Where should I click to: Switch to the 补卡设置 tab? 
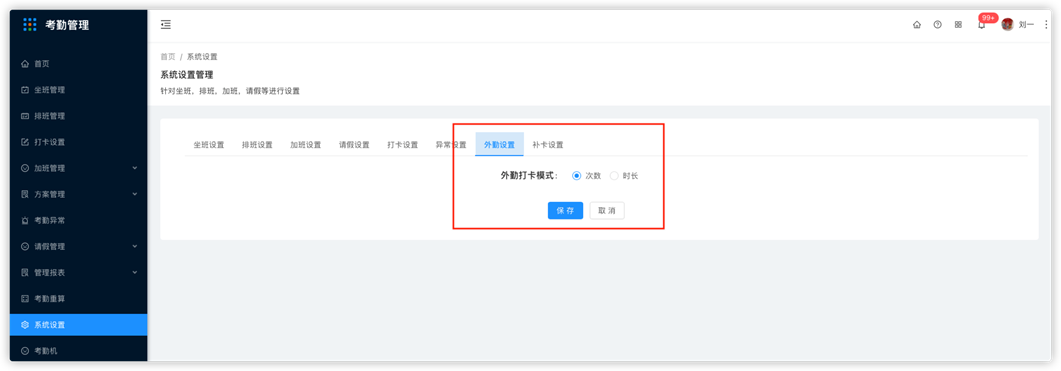pyautogui.click(x=548, y=145)
